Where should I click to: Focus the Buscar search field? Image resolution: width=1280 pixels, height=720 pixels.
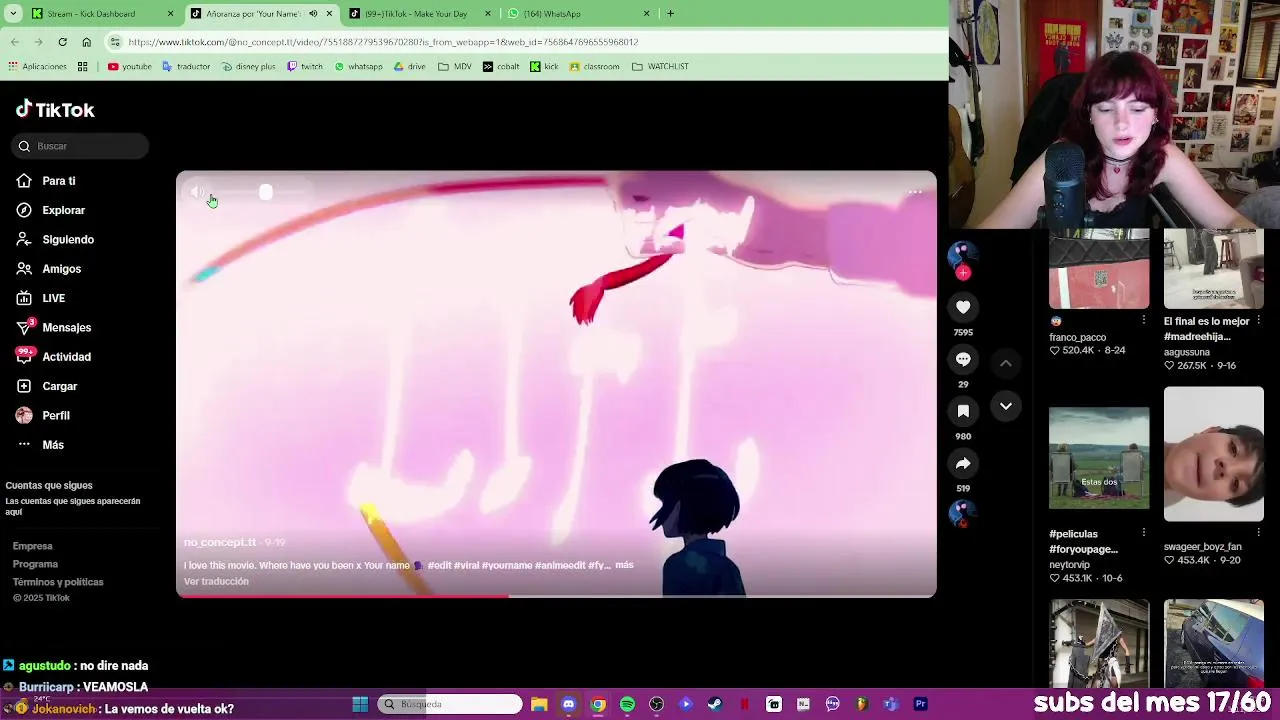coord(80,146)
